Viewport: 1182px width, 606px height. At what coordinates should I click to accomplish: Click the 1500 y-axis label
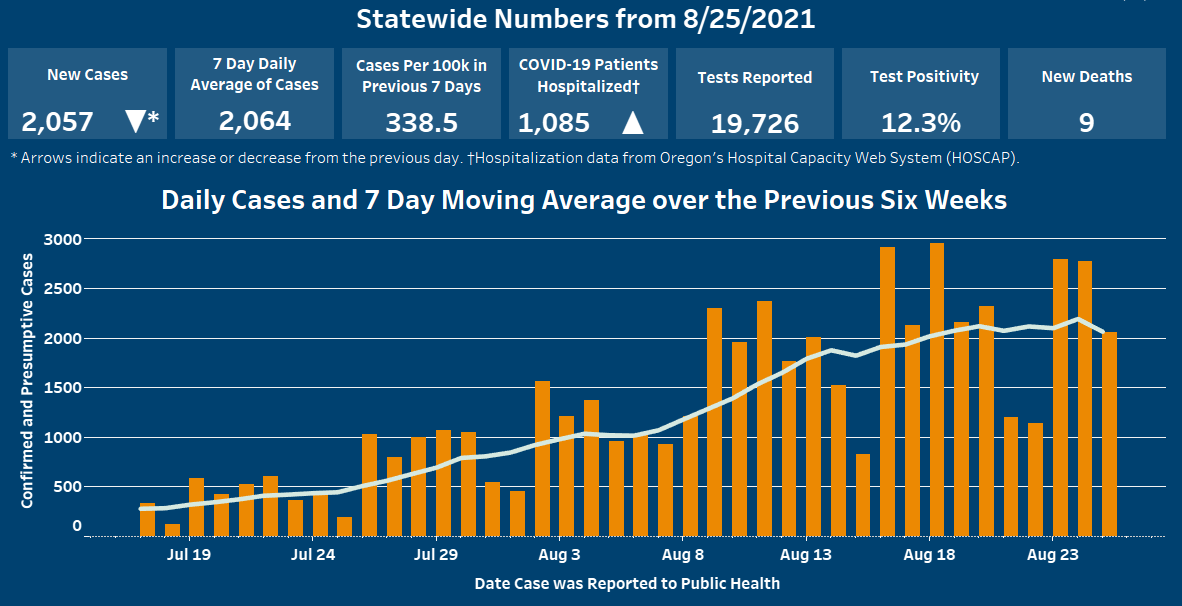pos(63,388)
